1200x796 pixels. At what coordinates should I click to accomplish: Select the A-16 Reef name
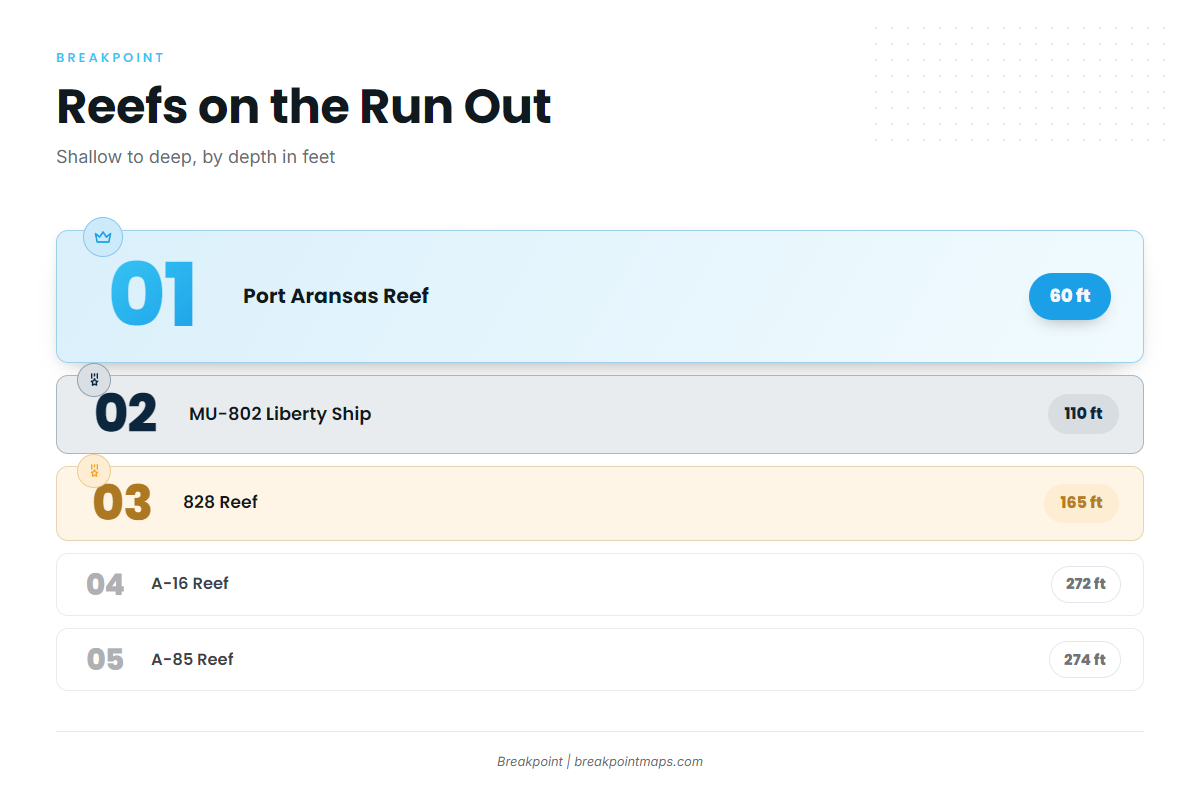pyautogui.click(x=190, y=584)
